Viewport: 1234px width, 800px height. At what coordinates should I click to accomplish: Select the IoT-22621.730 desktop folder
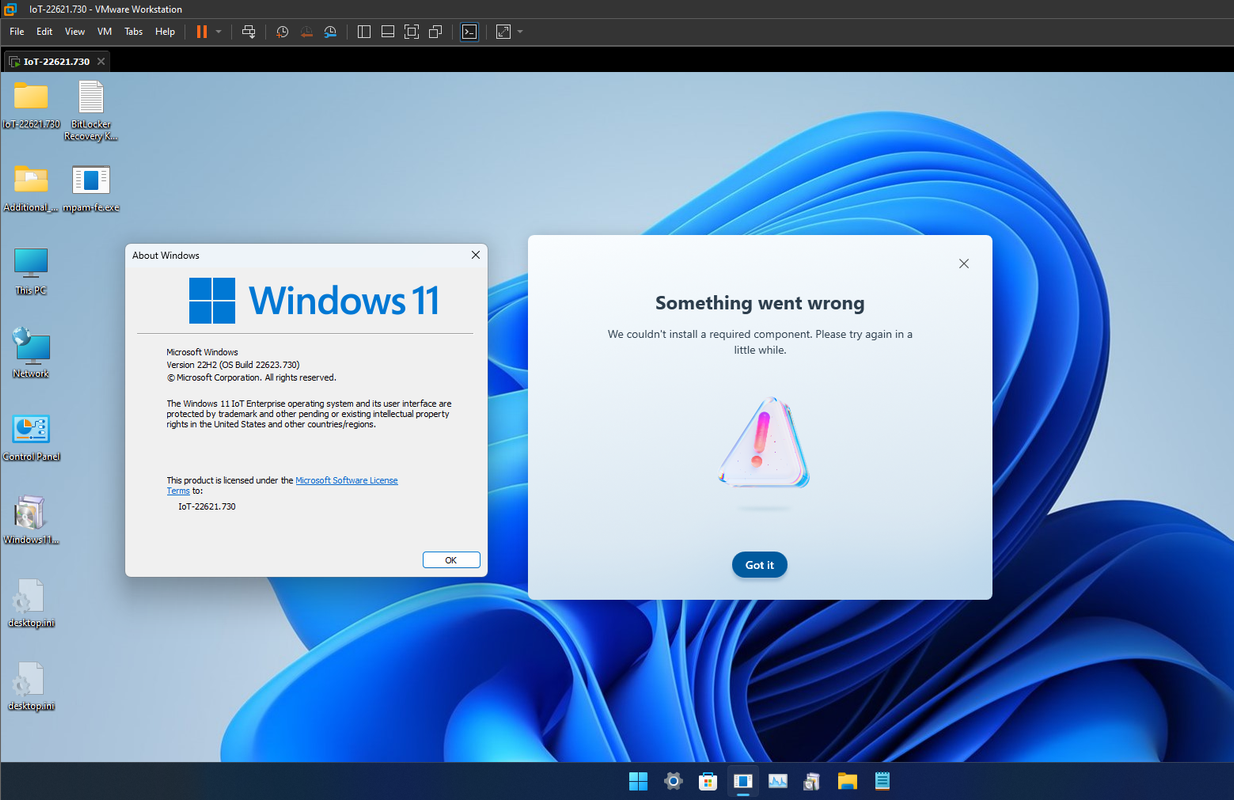[x=31, y=106]
